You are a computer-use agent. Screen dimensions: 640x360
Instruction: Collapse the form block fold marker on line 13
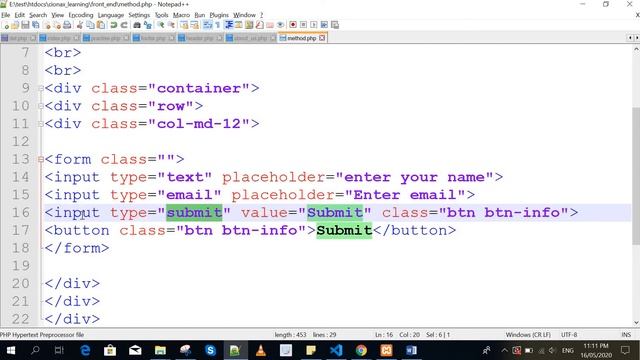click(x=40, y=159)
